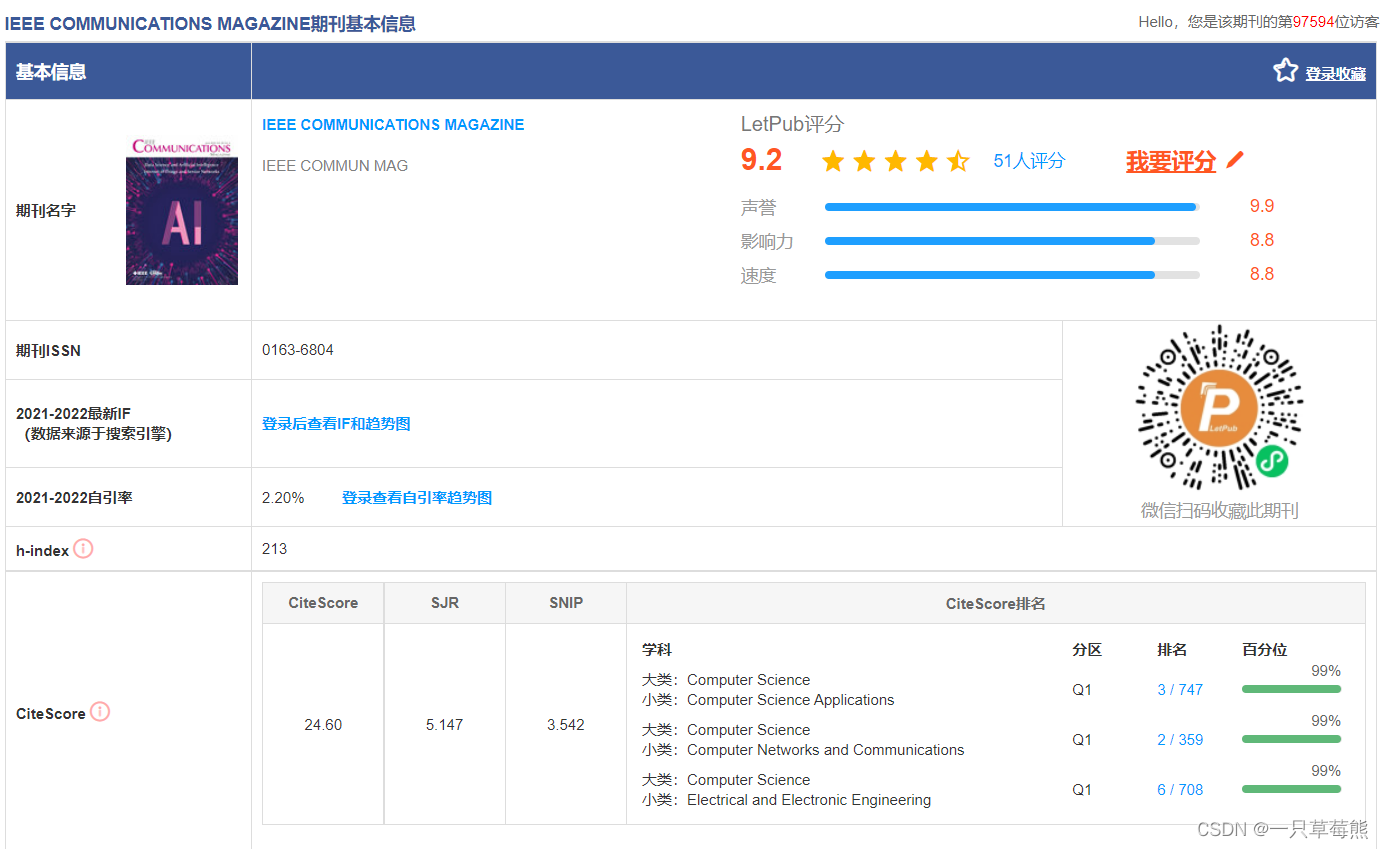The height and width of the screenshot is (849, 1383).
Task: Click the SNIP column header
Action: [566, 603]
